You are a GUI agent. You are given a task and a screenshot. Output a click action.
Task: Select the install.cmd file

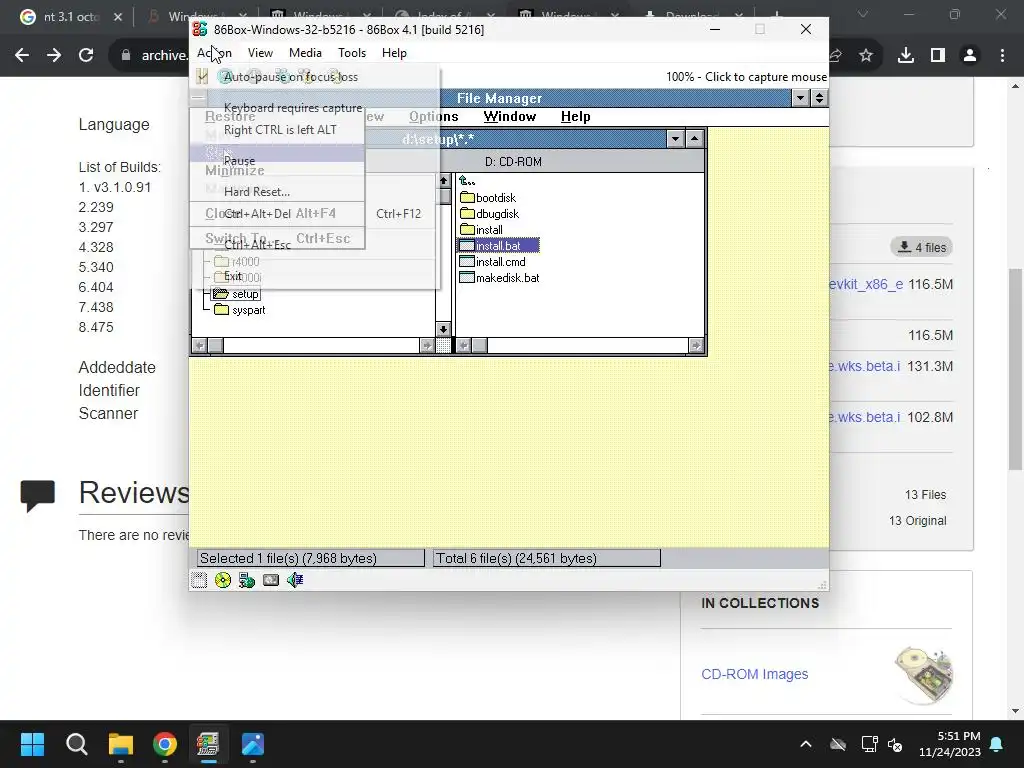[492, 262]
